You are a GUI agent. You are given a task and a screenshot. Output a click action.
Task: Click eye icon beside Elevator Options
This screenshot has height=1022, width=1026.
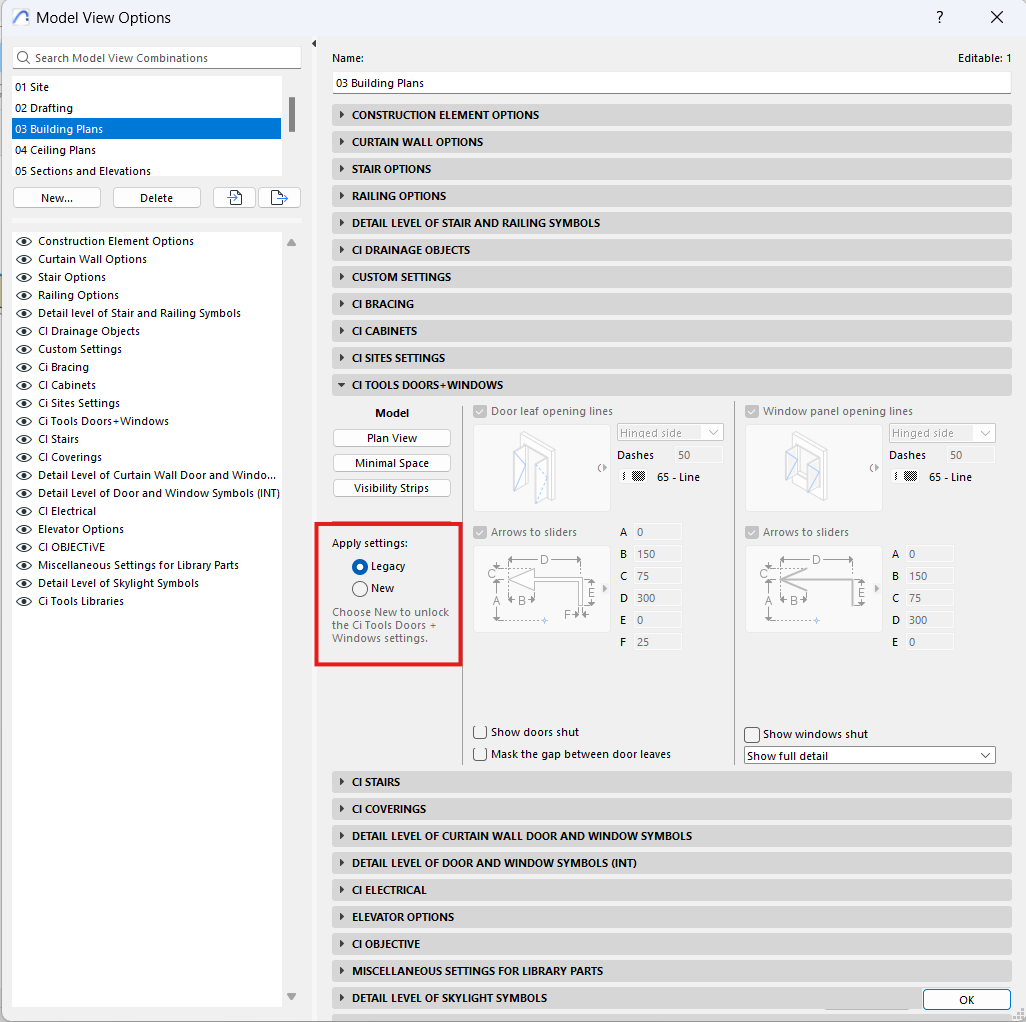click(24, 529)
